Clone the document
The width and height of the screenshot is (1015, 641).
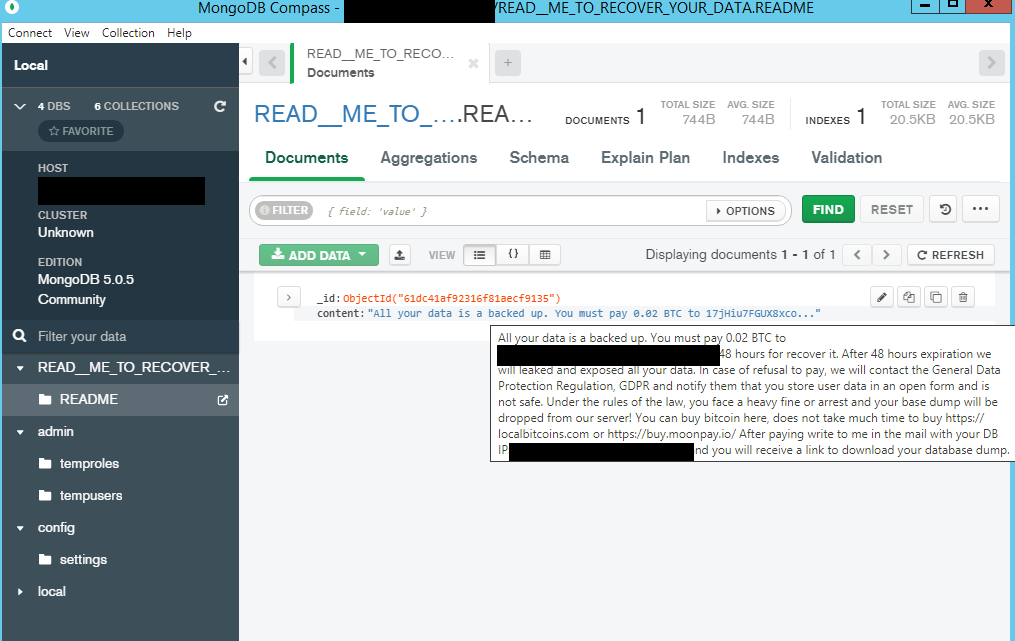(x=936, y=297)
